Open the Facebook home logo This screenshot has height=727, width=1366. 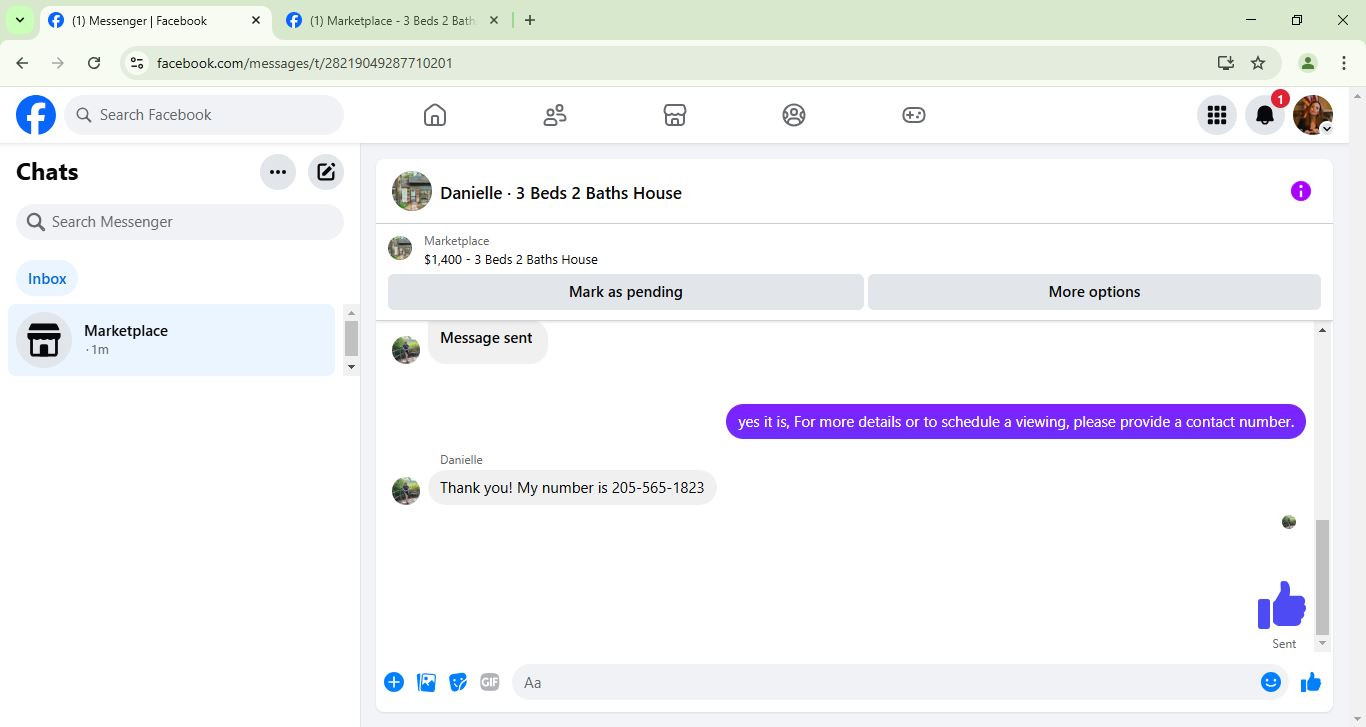tap(36, 115)
